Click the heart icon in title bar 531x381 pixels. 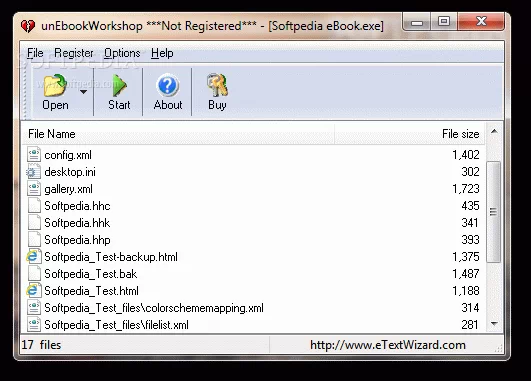click(x=27, y=26)
